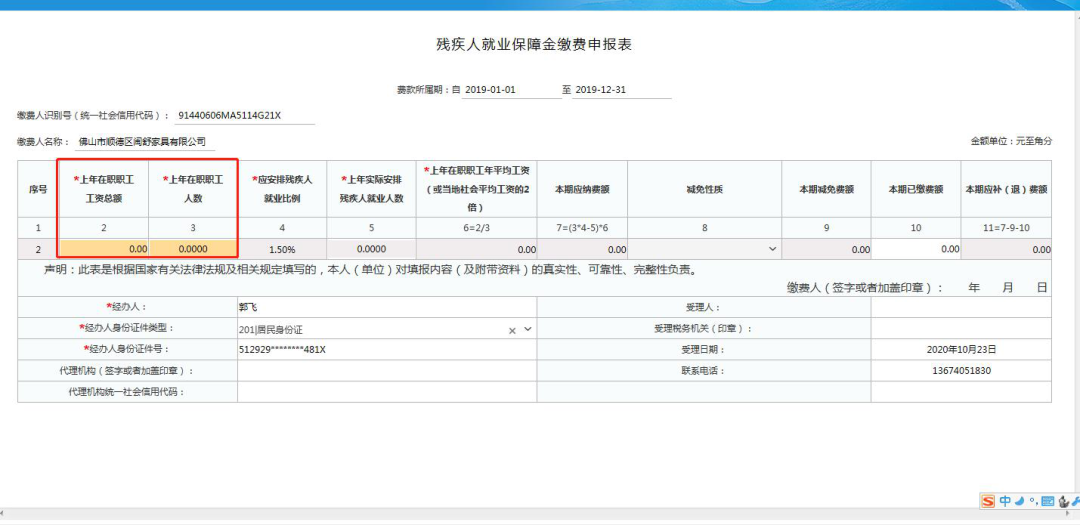
Task: Click the 上年实际安排残疾人就业人数 field
Action: coord(370,249)
